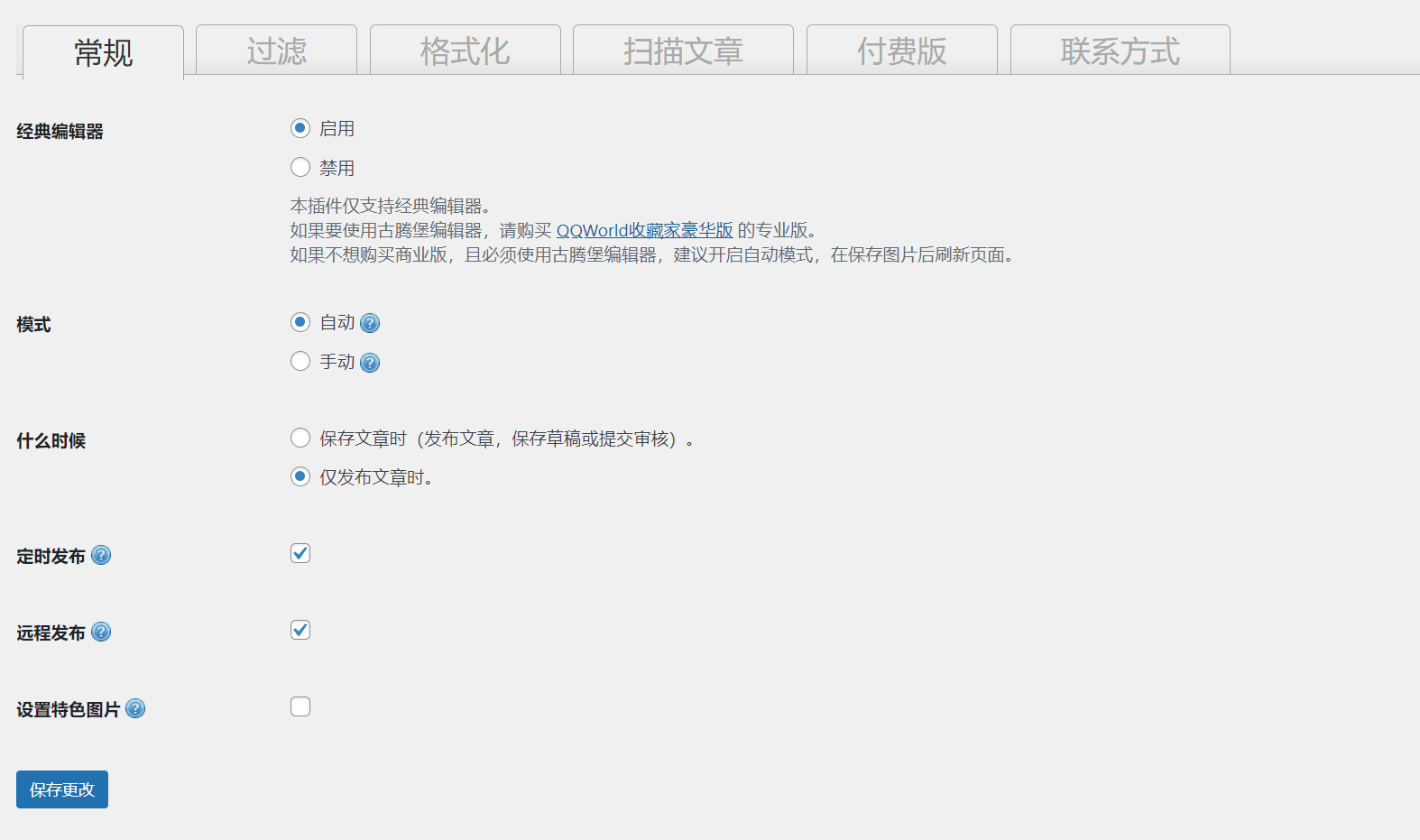Image resolution: width=1420 pixels, height=840 pixels.
Task: Switch to the 常规 tab
Action: (x=104, y=52)
